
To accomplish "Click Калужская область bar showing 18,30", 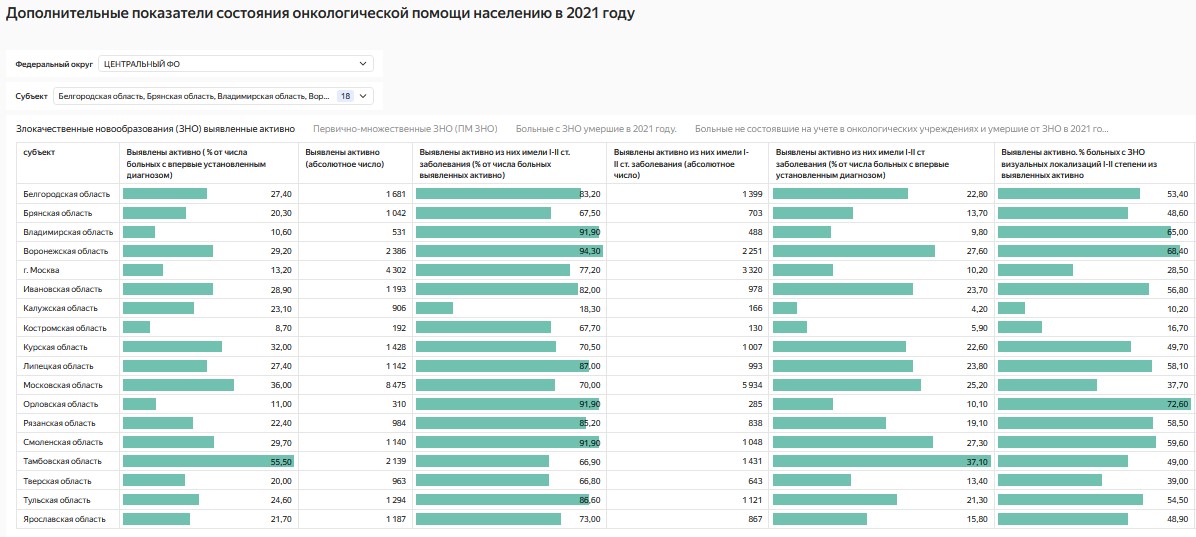I will coord(435,309).
